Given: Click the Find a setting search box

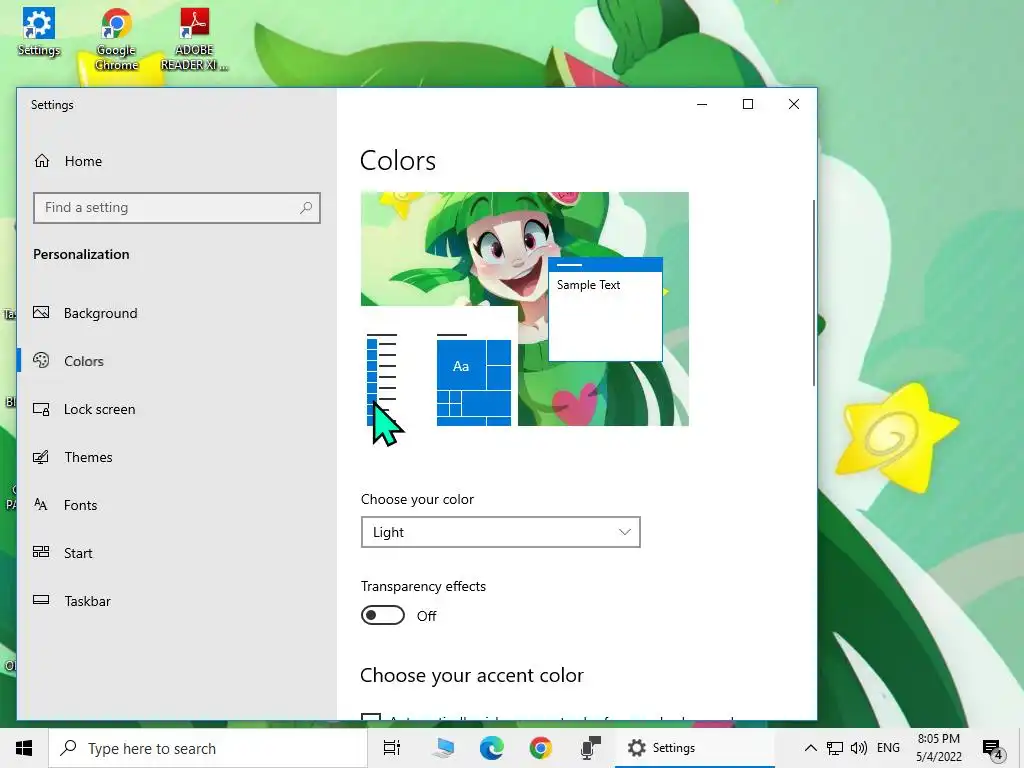Looking at the screenshot, I should [x=176, y=208].
